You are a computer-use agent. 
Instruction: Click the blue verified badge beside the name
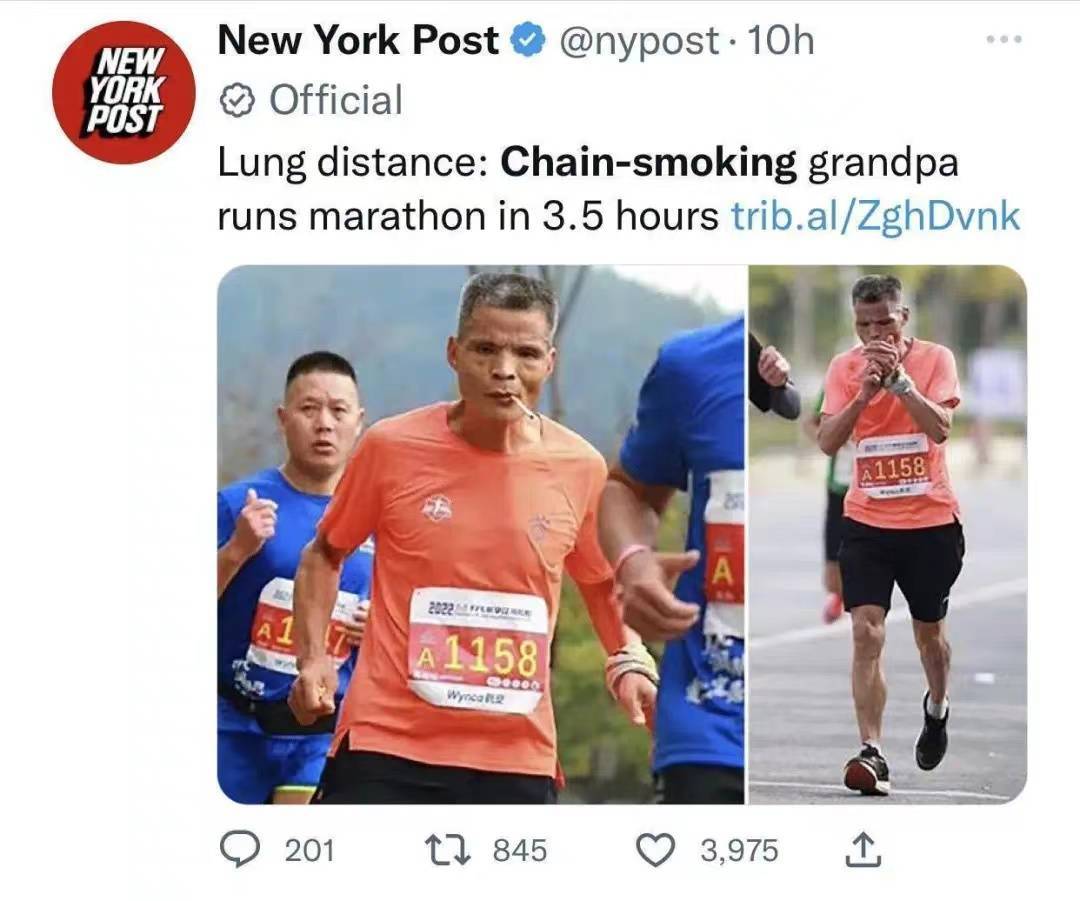[x=528, y=41]
